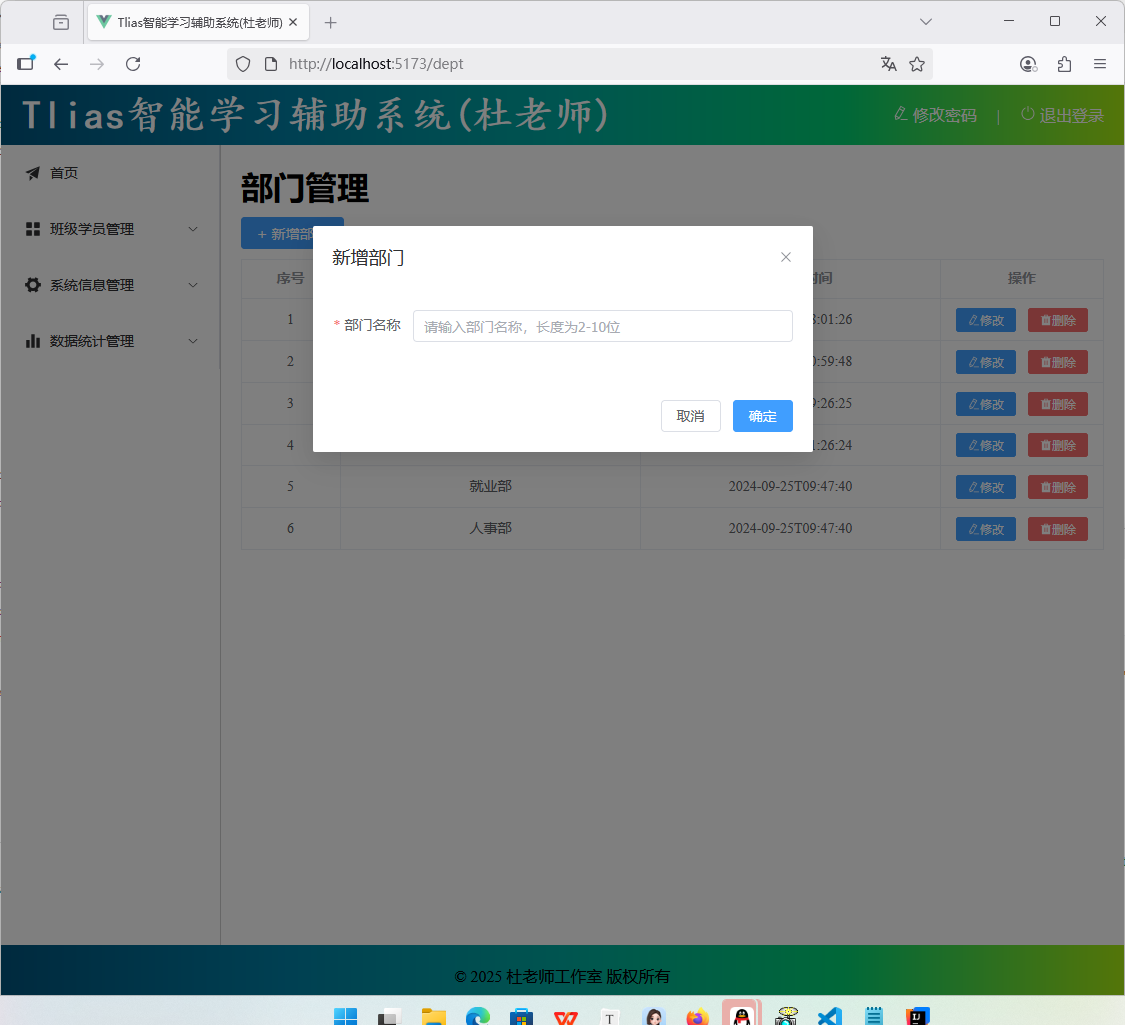The width and height of the screenshot is (1125, 1025).
Task: Reload the page with browser refresh icon
Action: point(133,64)
